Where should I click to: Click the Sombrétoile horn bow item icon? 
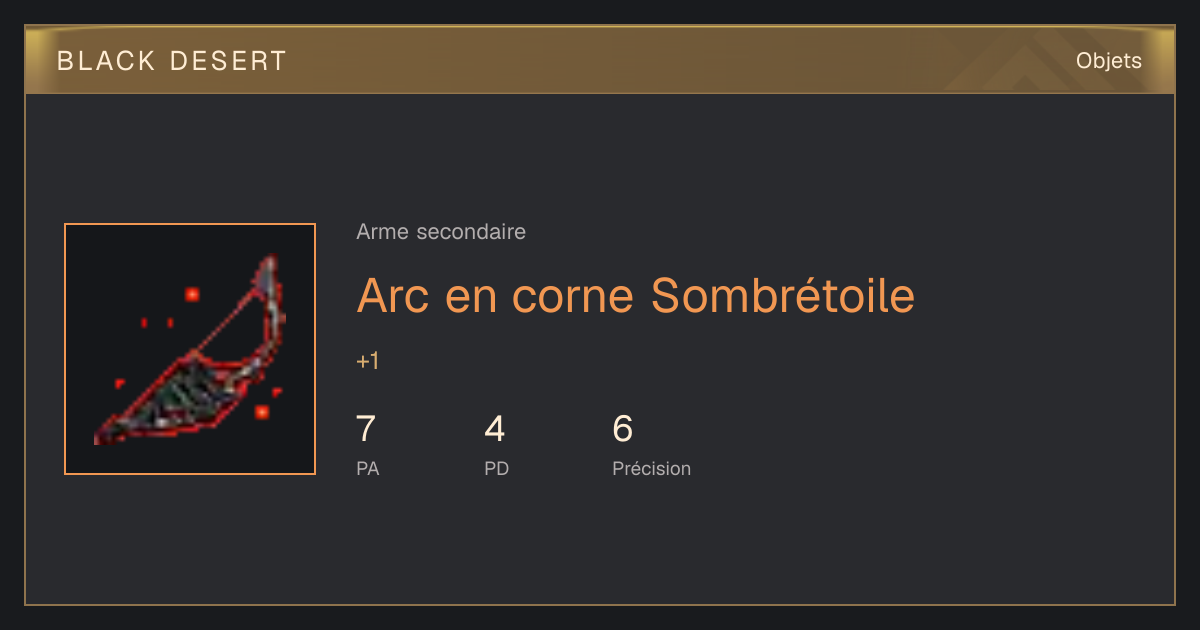point(190,349)
